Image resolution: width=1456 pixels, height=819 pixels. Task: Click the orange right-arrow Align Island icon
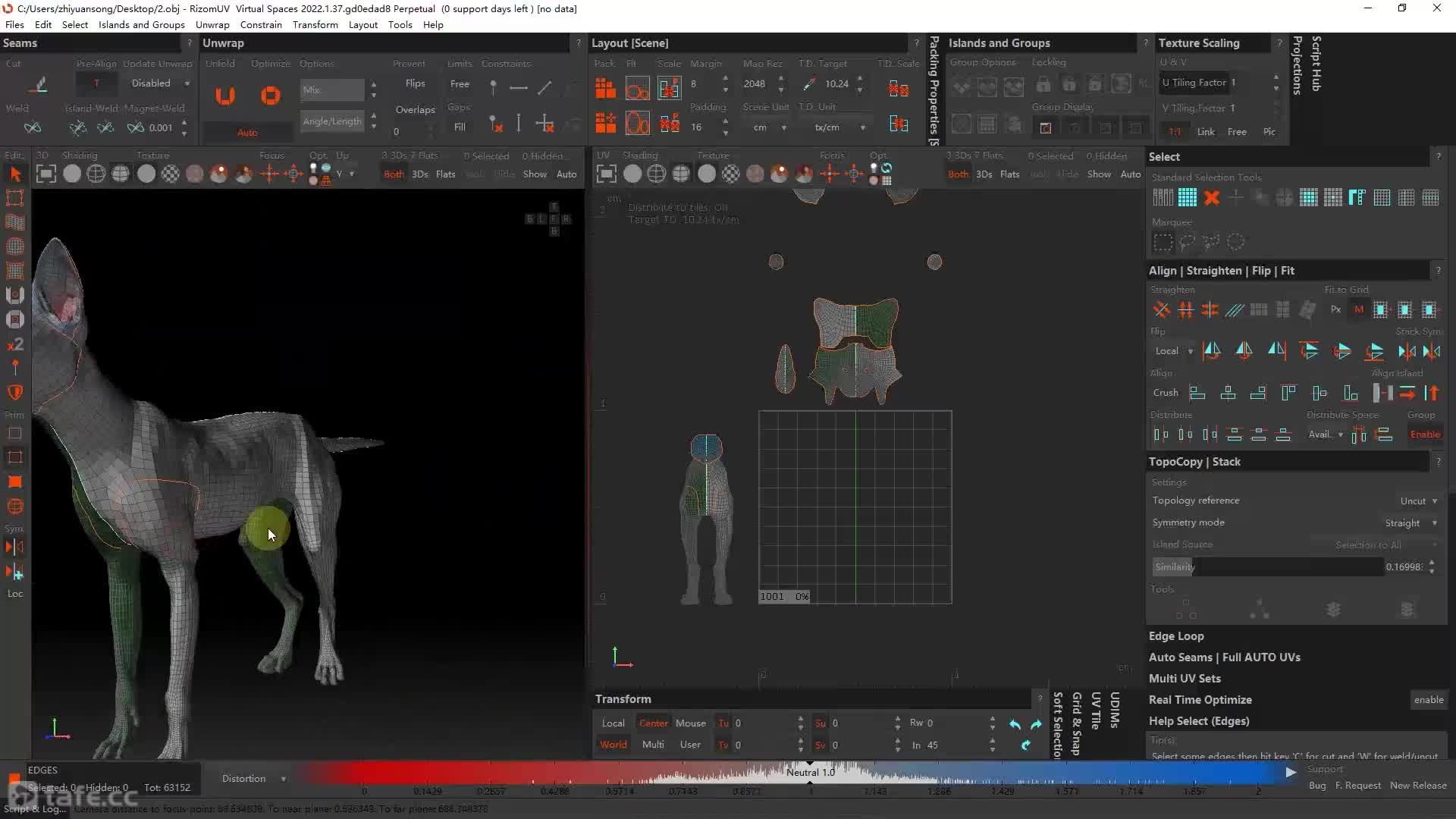point(1407,393)
